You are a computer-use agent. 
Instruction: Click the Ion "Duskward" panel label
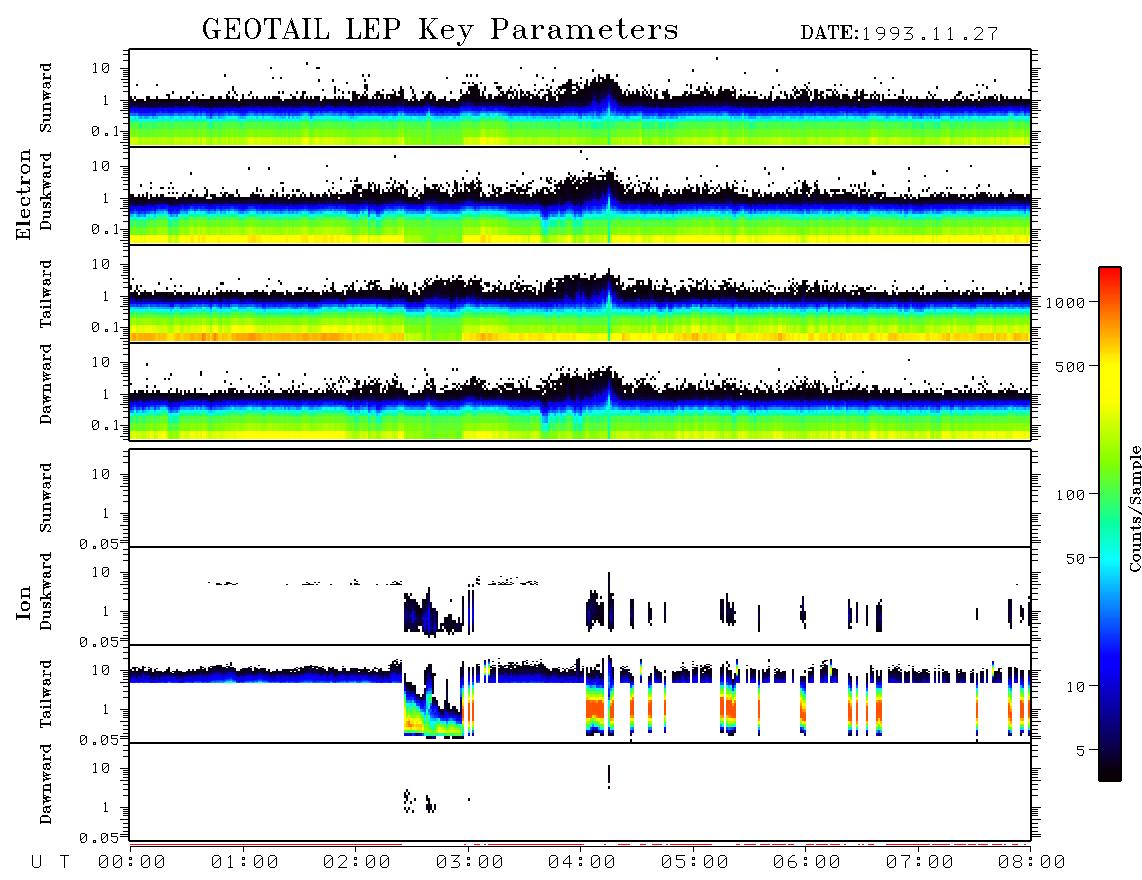click(46, 591)
